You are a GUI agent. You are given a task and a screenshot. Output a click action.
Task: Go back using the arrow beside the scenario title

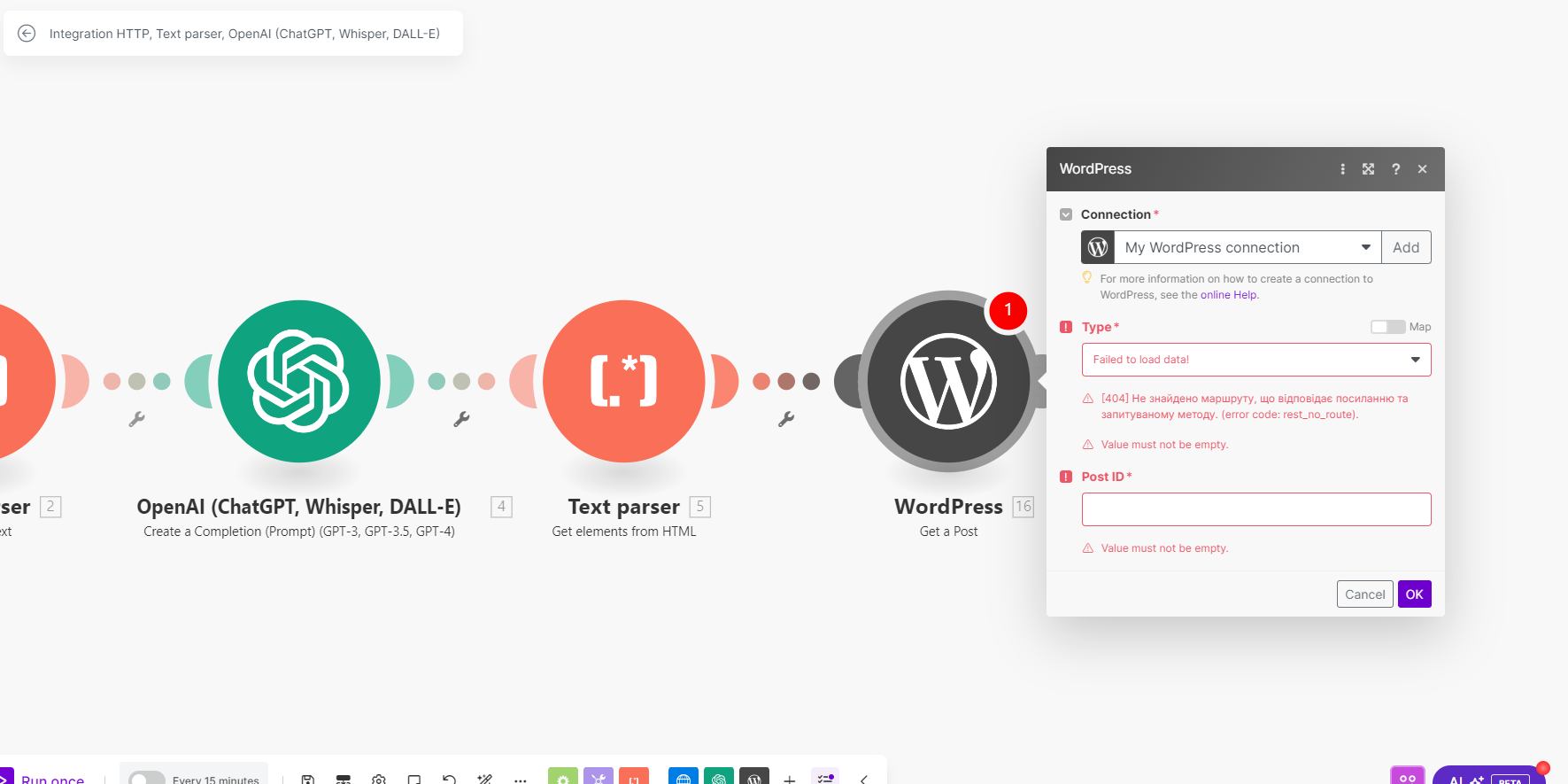pyautogui.click(x=27, y=34)
